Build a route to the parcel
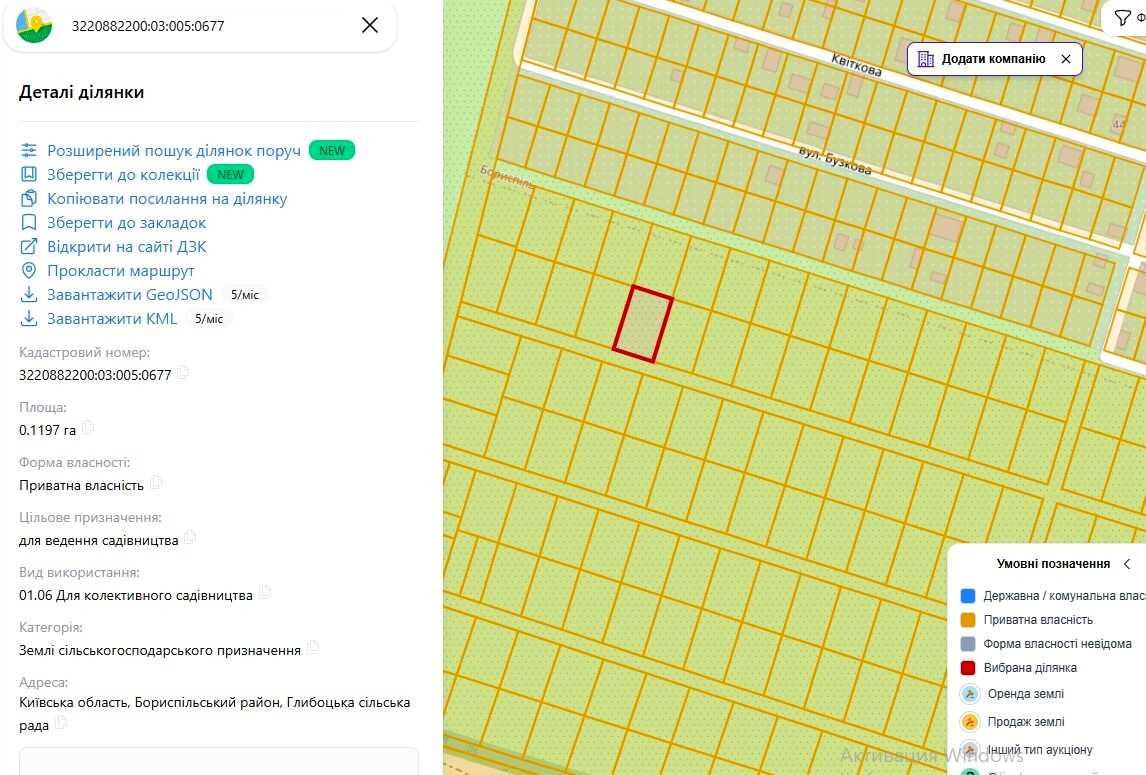This screenshot has height=775, width=1146. coord(121,271)
